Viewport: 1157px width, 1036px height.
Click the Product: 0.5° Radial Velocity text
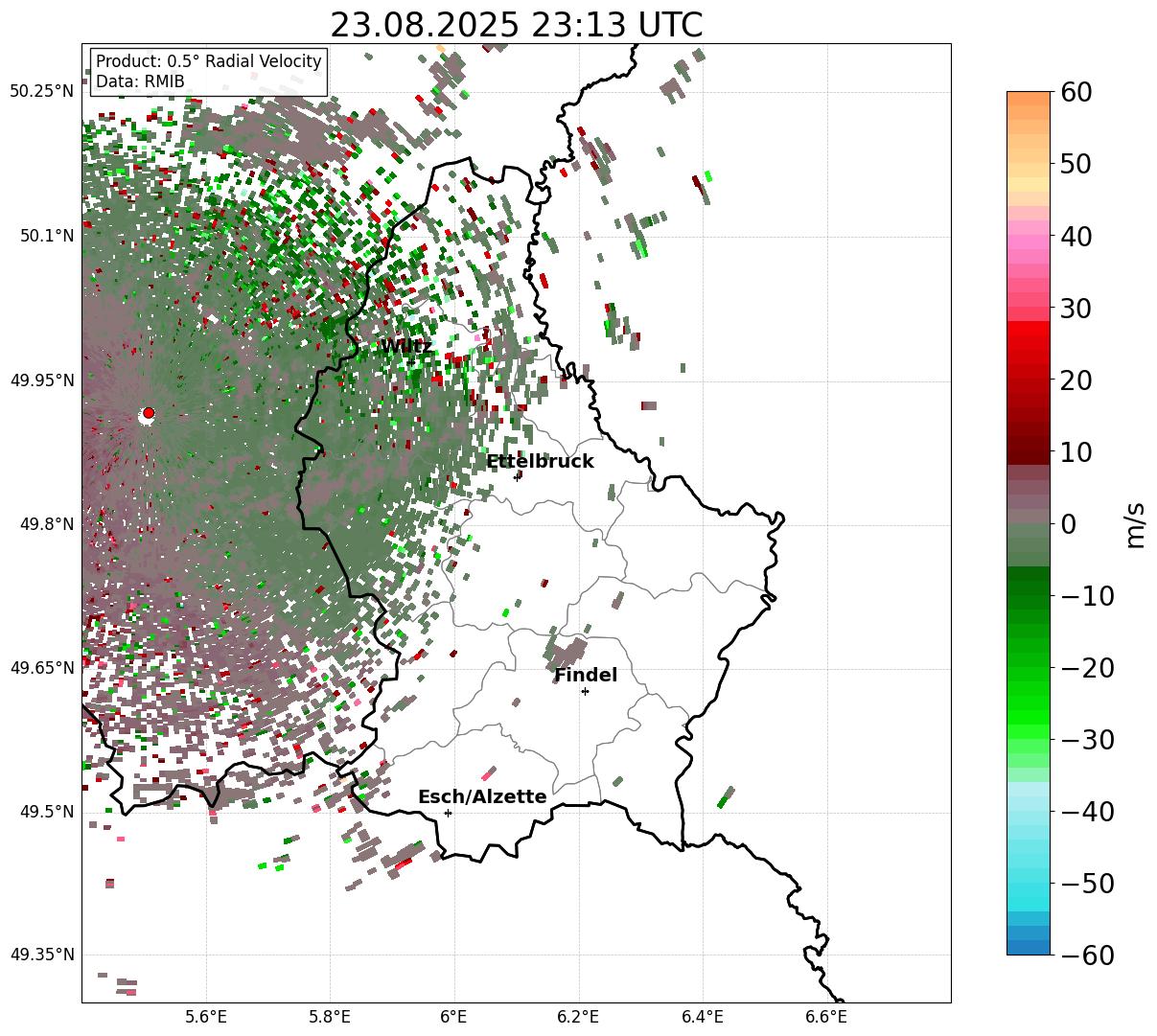pos(209,61)
